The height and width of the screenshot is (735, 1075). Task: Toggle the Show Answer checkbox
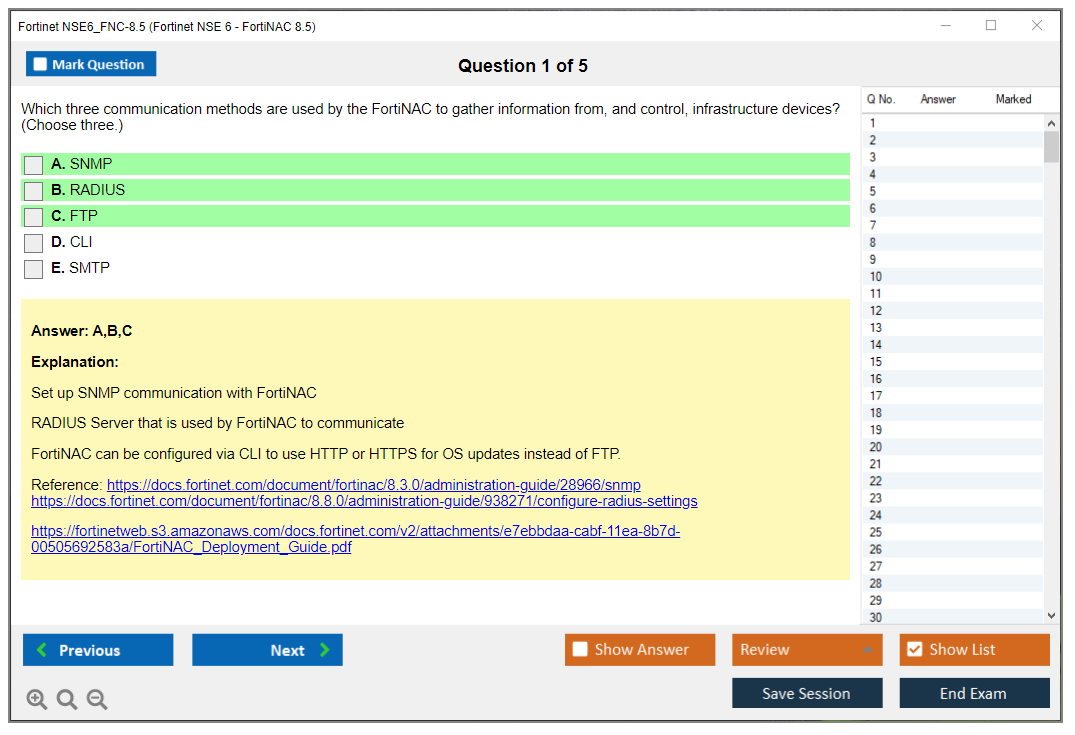click(x=580, y=650)
